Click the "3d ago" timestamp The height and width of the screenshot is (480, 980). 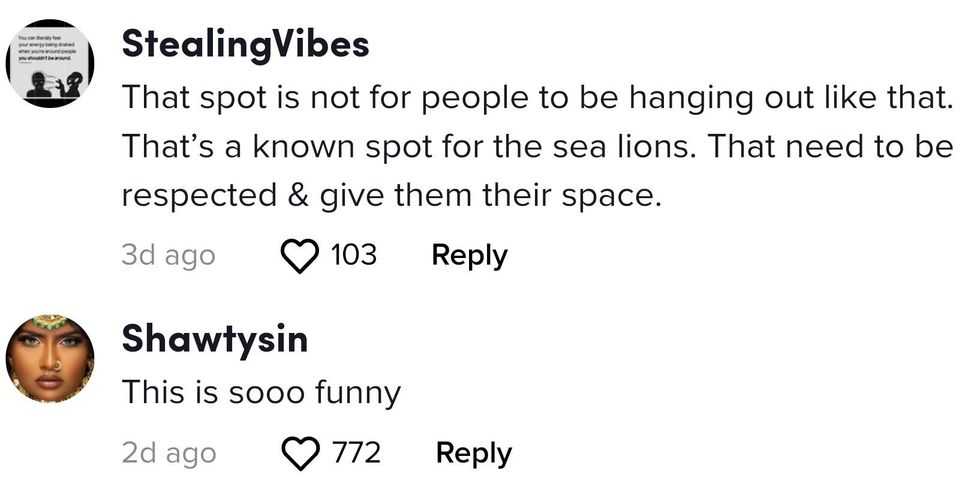pyautogui.click(x=168, y=255)
